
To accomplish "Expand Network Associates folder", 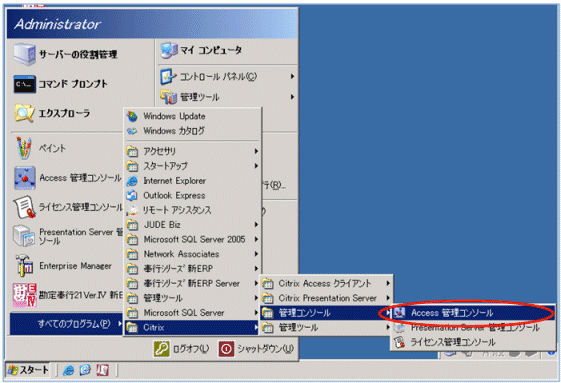I will [192, 254].
